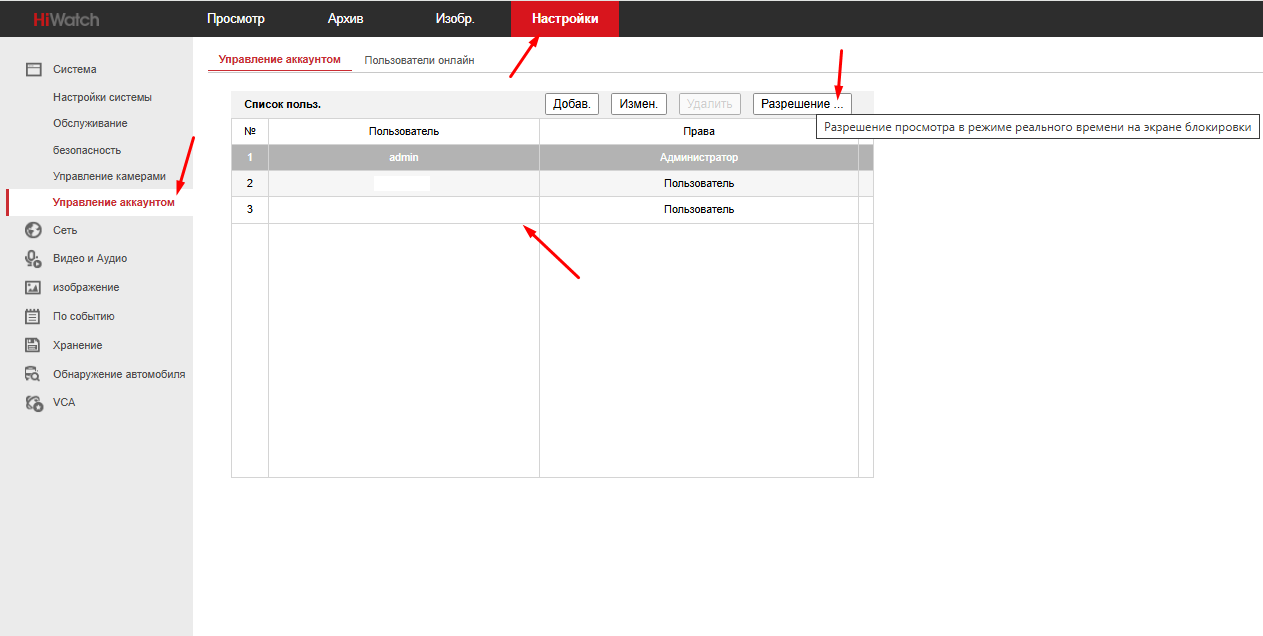Go to безопасность settings
The height and width of the screenshot is (636, 1263).
pos(87,150)
